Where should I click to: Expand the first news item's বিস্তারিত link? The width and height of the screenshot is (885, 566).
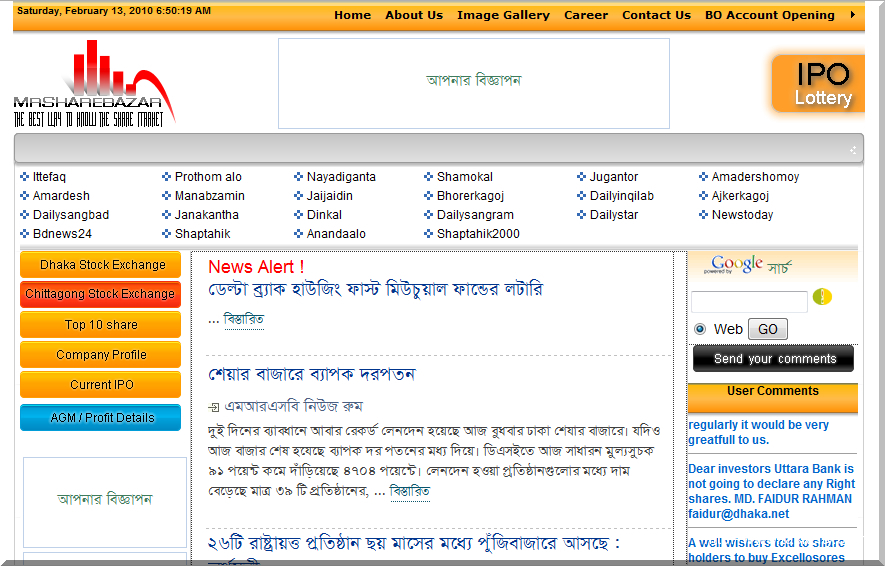tap(243, 320)
